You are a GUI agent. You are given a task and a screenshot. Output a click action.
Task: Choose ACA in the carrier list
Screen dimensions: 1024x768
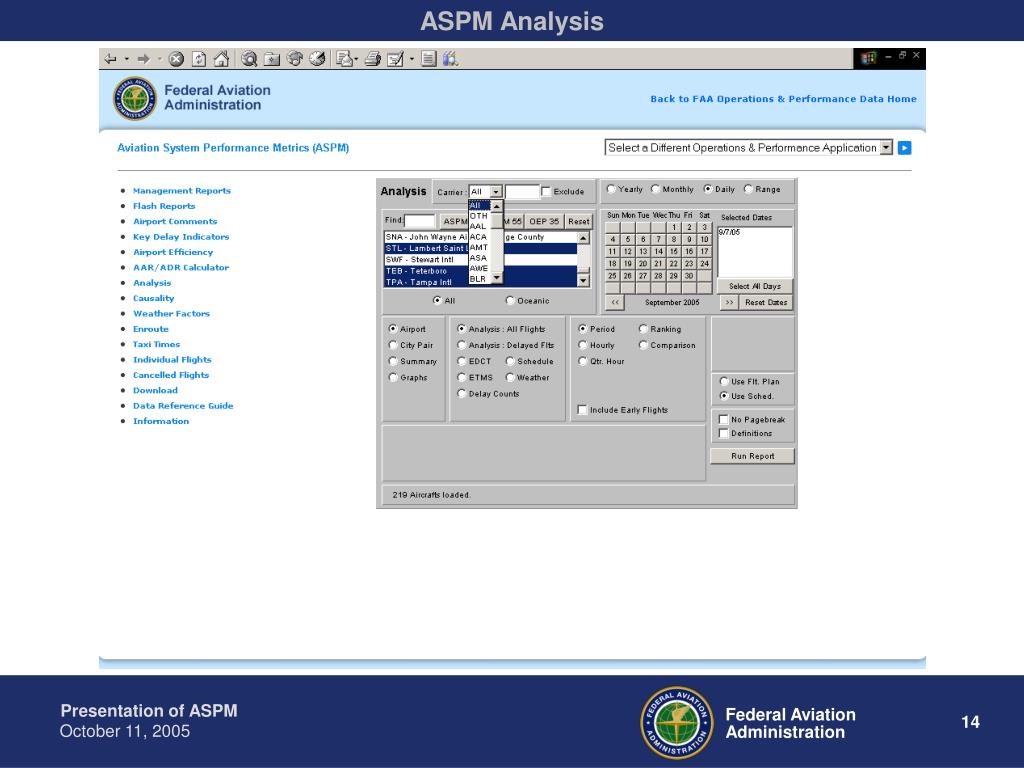(x=479, y=237)
